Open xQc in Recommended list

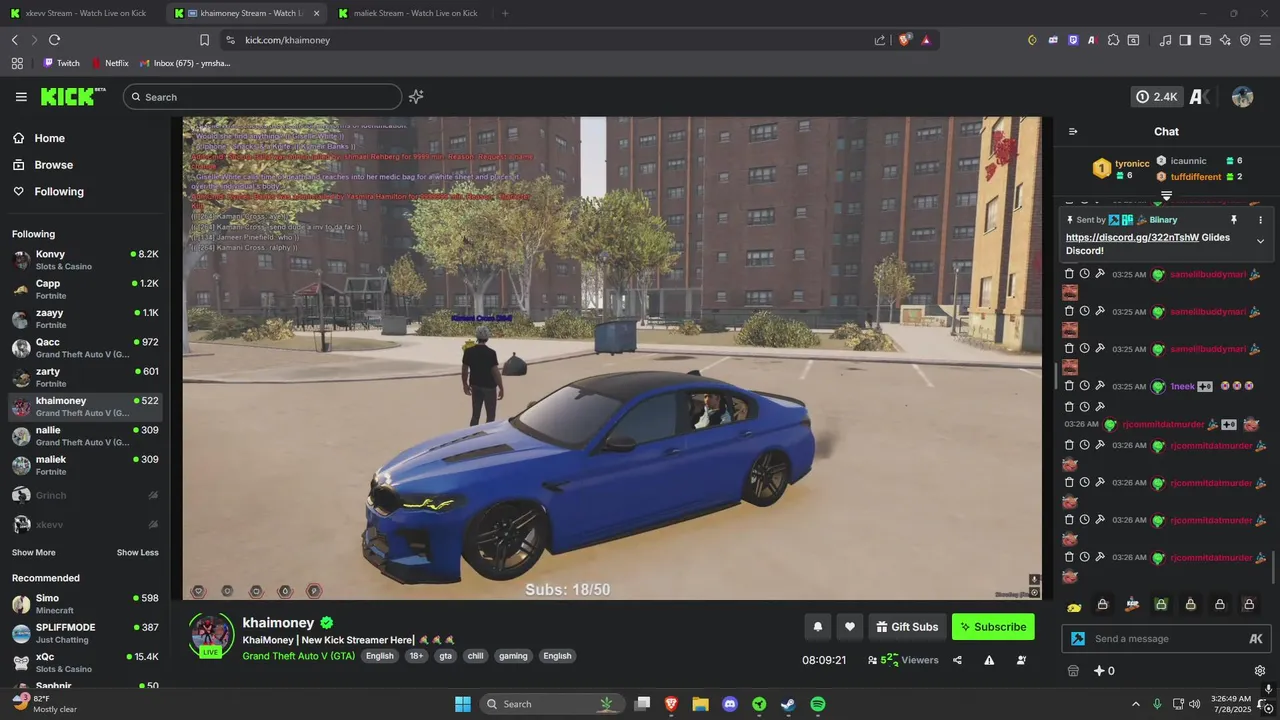coord(85,662)
